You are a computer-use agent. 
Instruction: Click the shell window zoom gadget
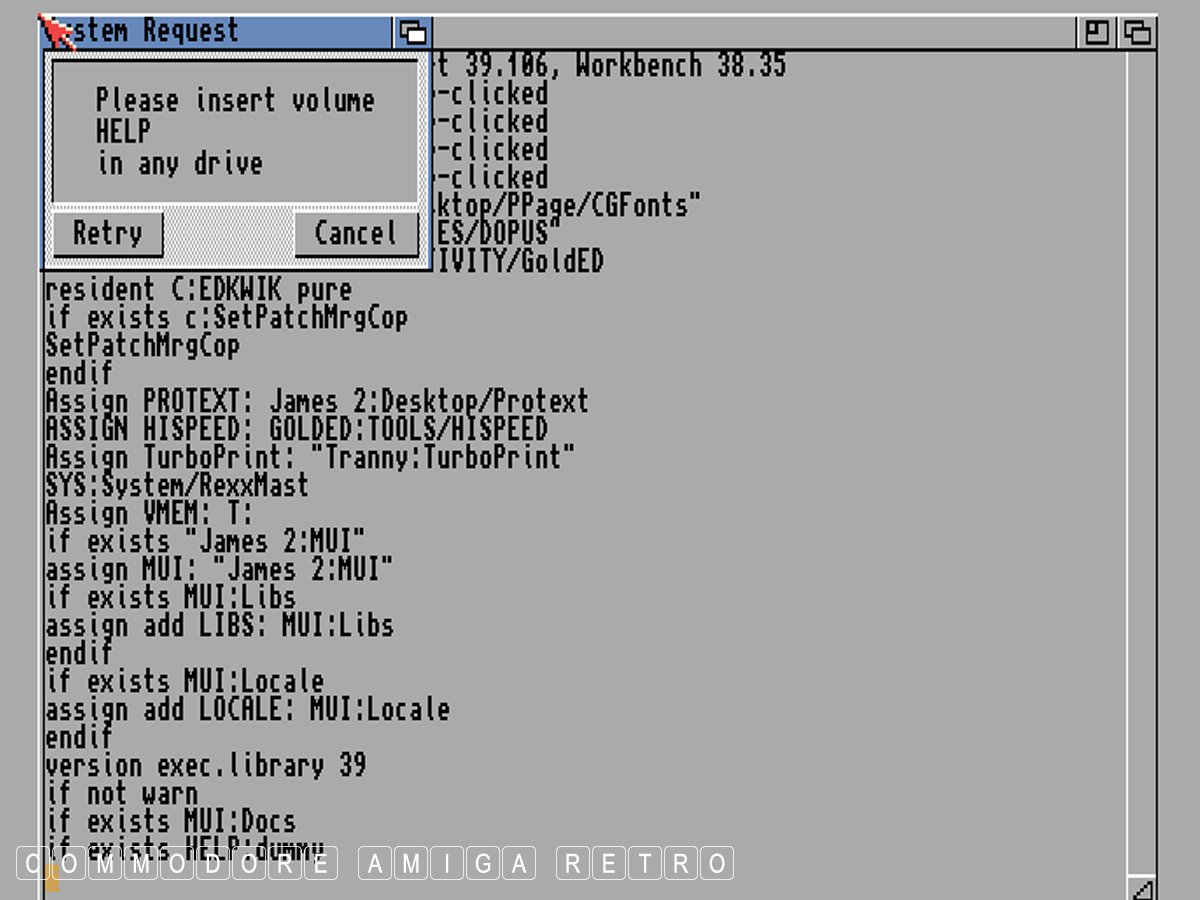[1097, 33]
